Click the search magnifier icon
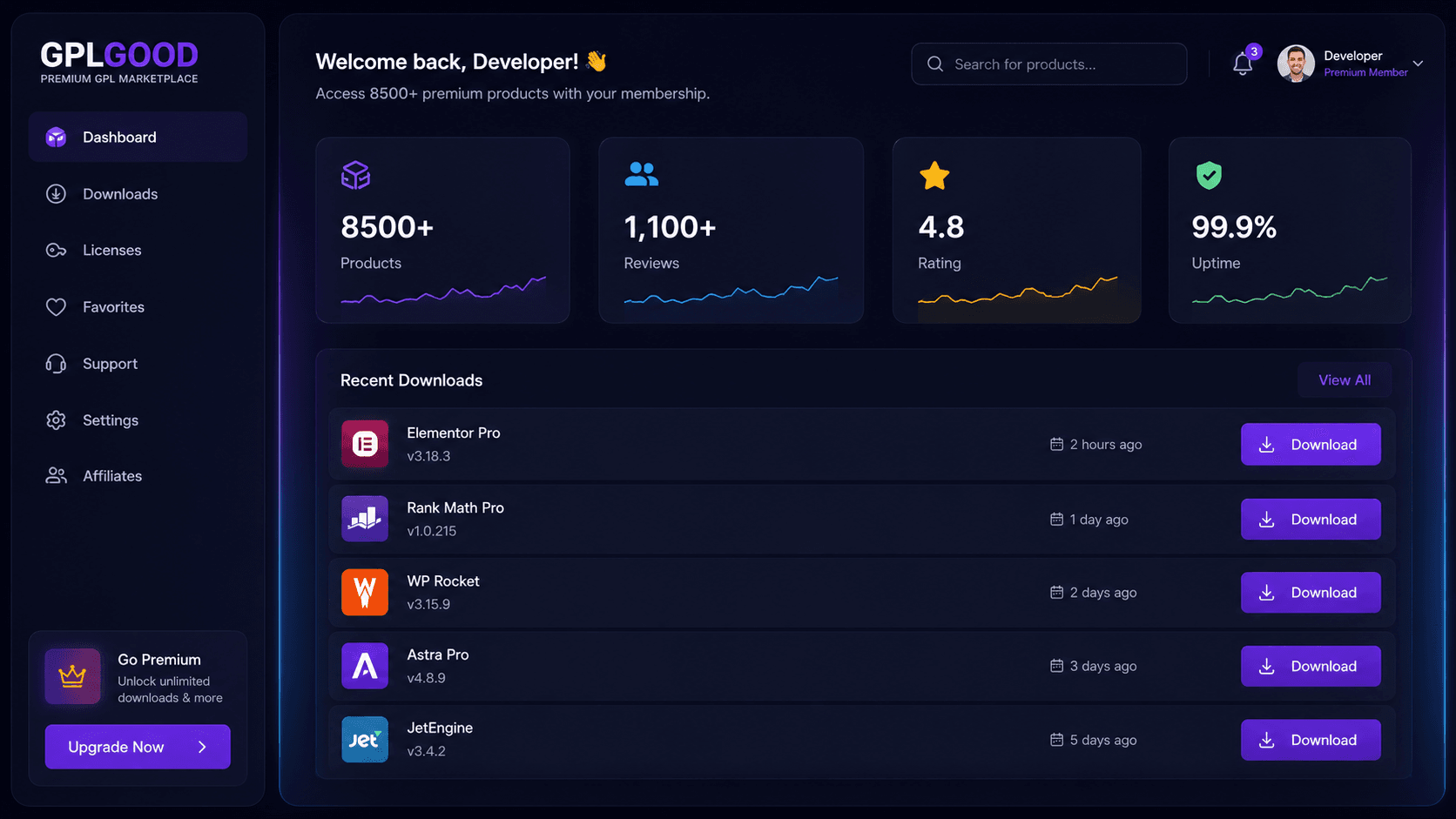1456x819 pixels. [935, 64]
